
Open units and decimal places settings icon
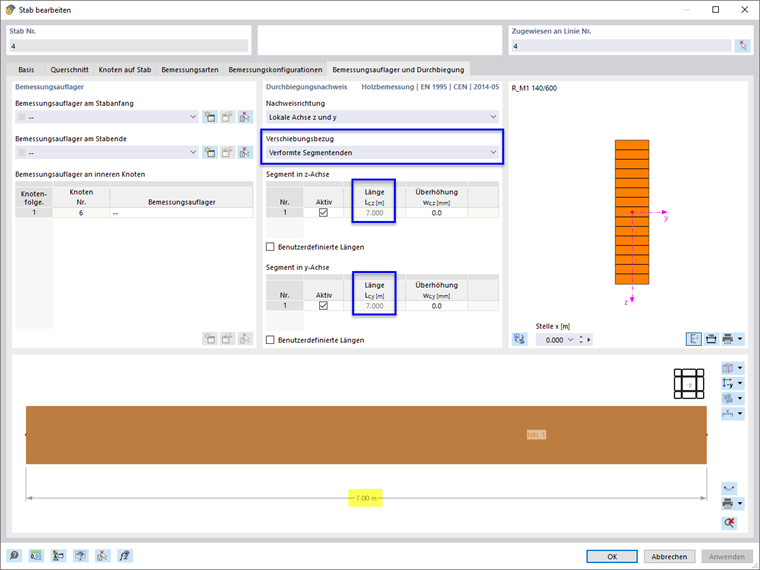pyautogui.click(x=36, y=555)
